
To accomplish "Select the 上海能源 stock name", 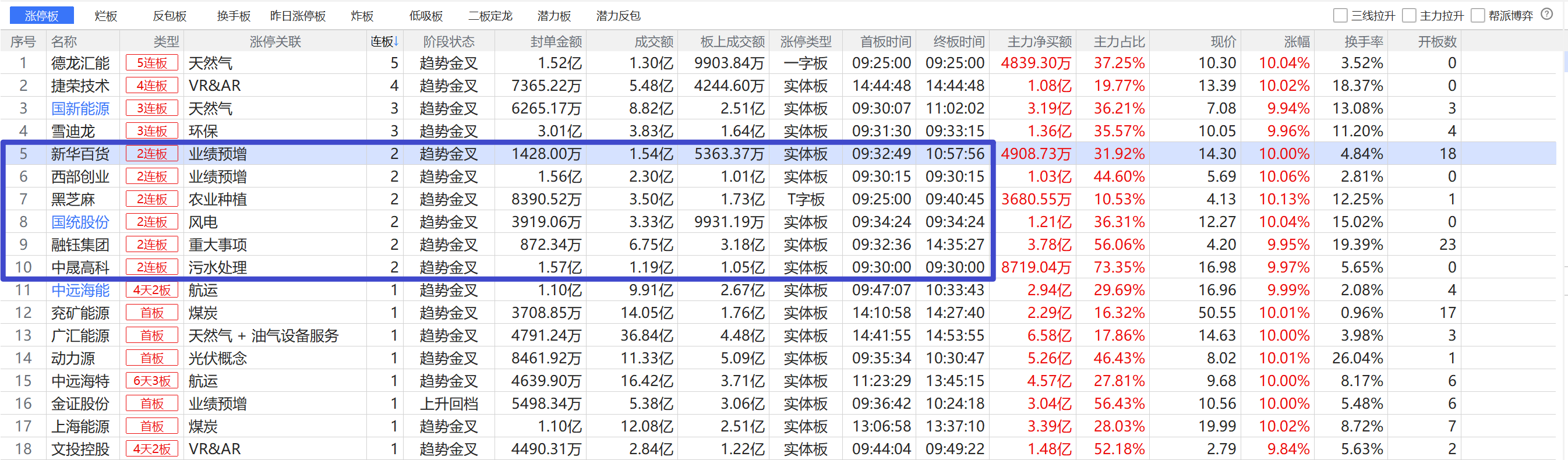I will coord(80,427).
